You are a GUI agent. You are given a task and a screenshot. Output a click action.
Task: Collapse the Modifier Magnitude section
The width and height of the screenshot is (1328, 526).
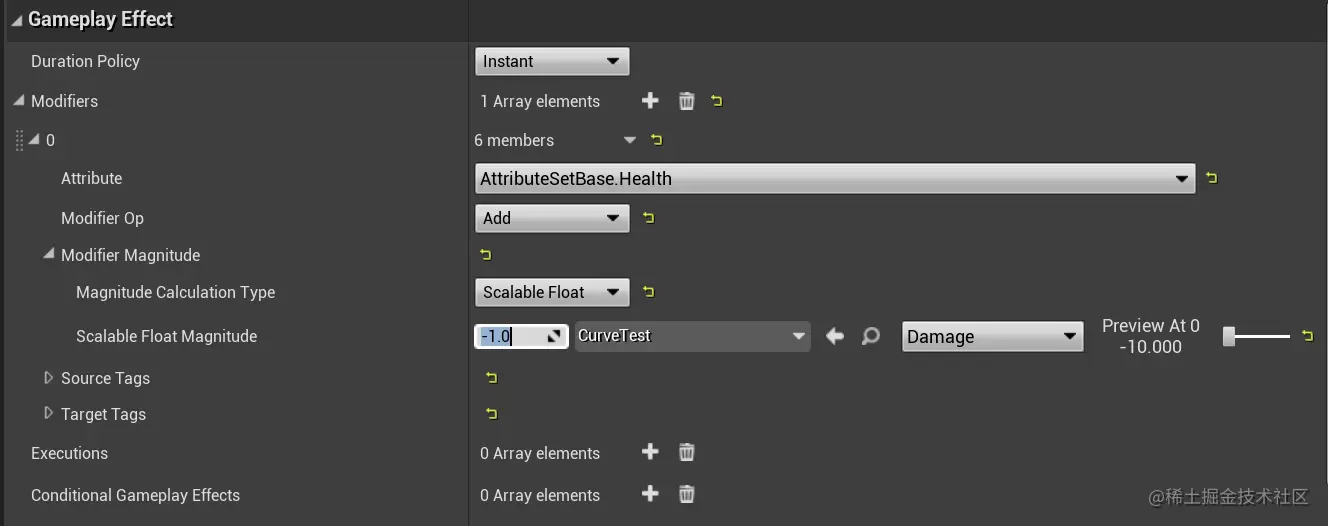[48, 255]
